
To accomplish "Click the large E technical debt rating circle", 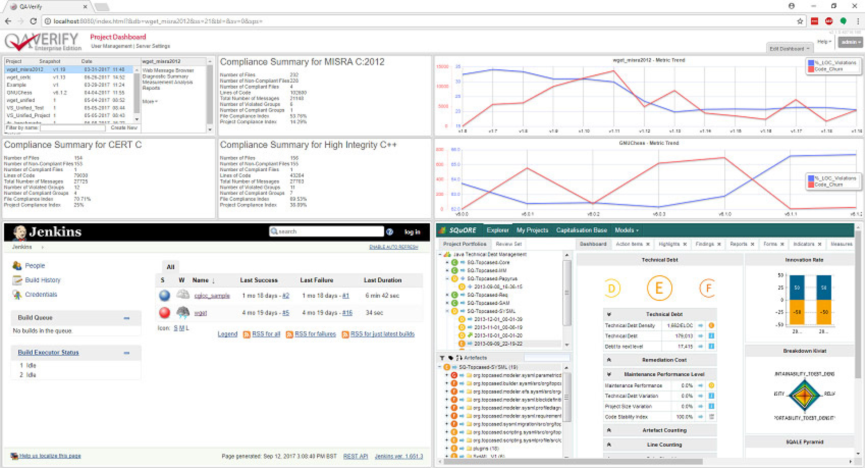I will [x=659, y=288].
